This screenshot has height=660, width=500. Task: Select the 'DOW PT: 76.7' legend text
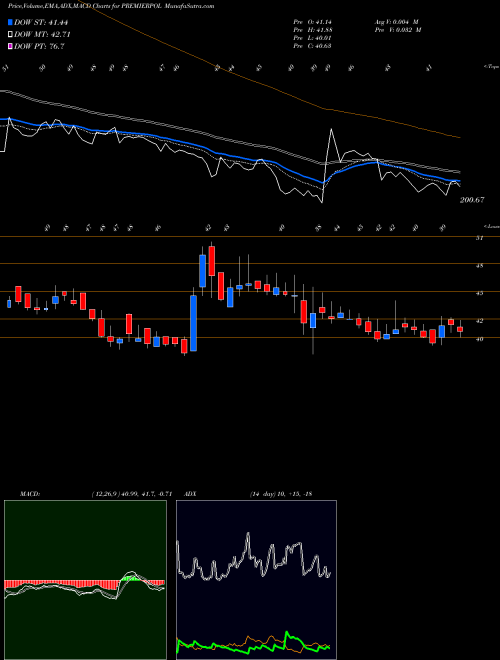point(39,46)
